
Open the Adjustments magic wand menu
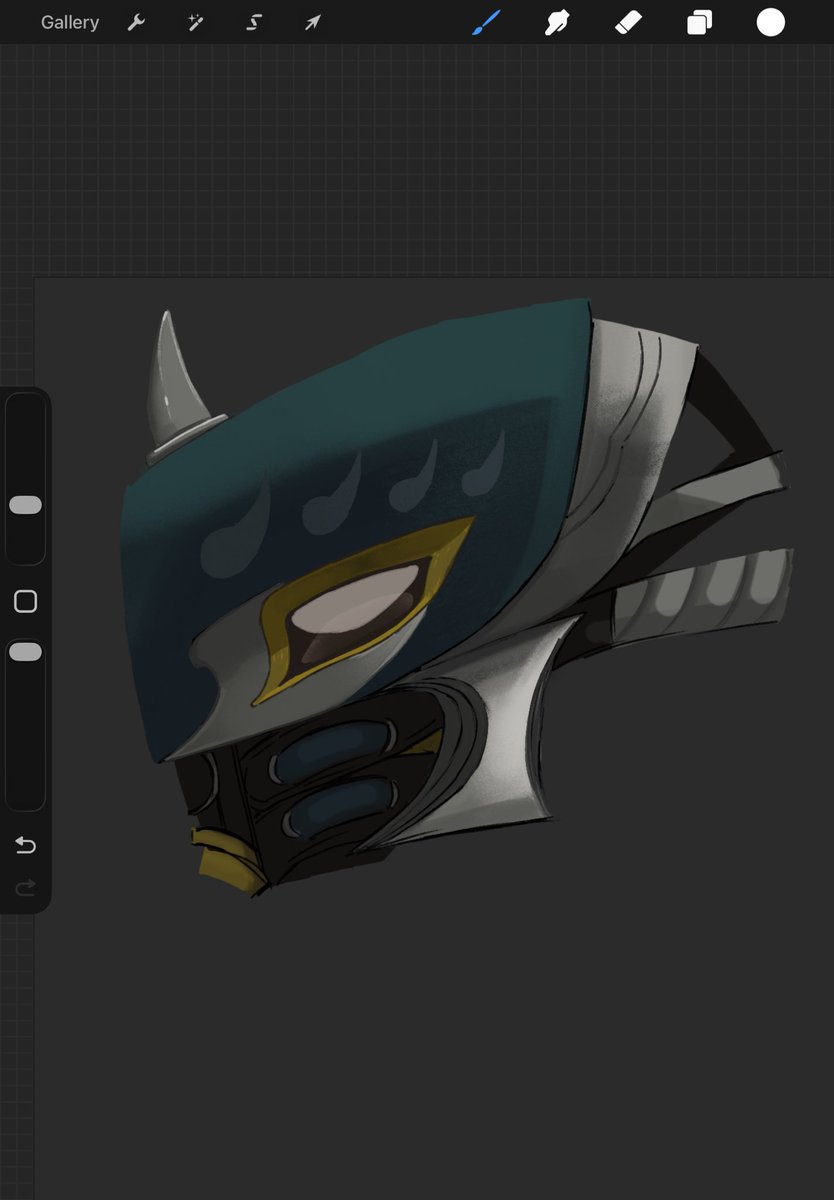click(195, 22)
